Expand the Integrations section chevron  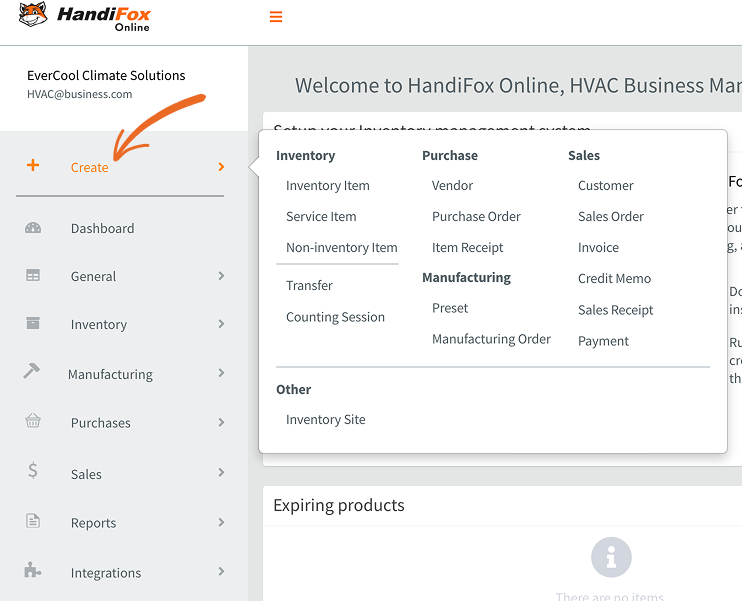(x=221, y=571)
